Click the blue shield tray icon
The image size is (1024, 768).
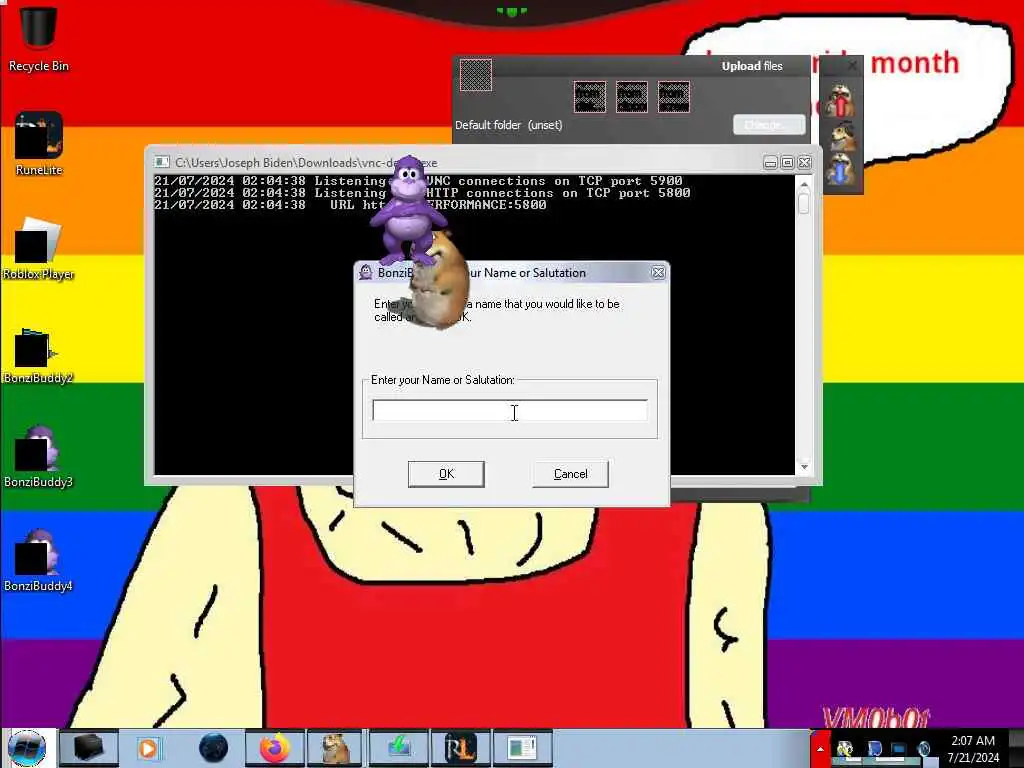coord(874,748)
